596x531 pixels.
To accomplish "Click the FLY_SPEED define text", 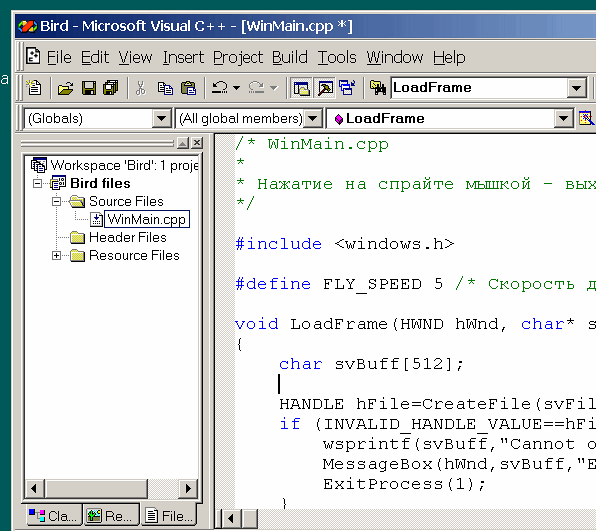I will [x=372, y=284].
